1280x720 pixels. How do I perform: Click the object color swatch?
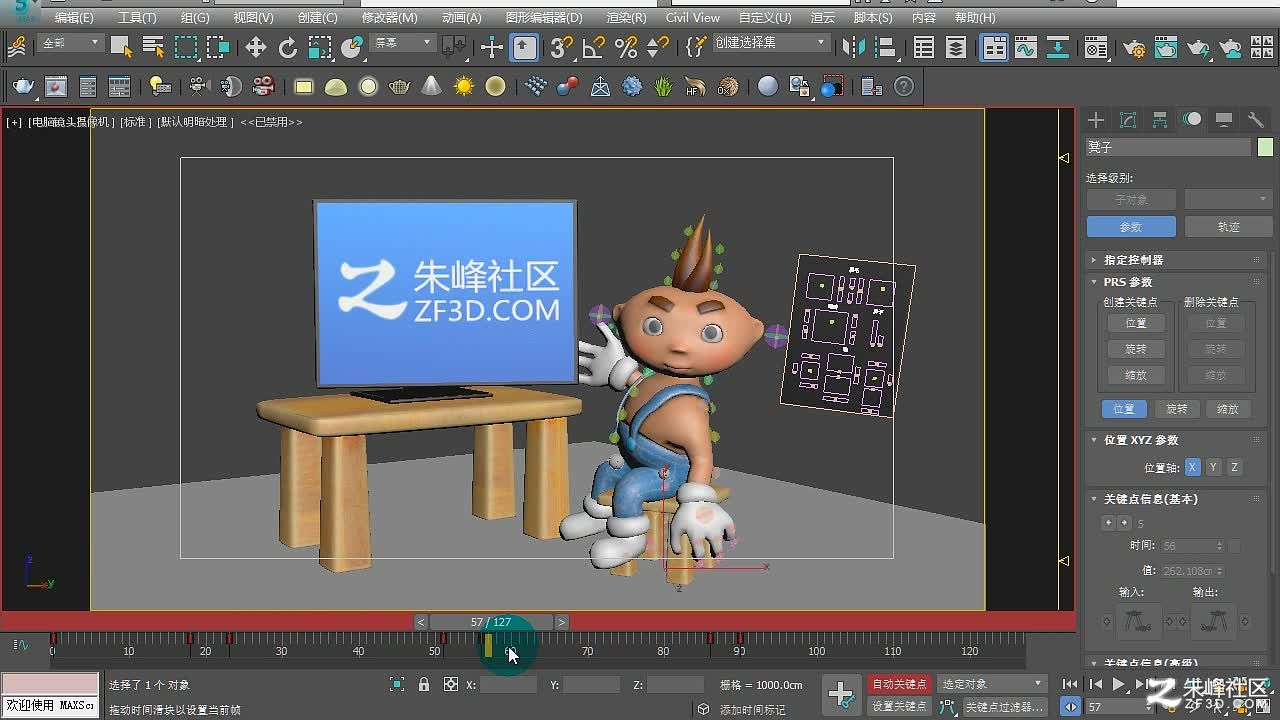click(1265, 147)
